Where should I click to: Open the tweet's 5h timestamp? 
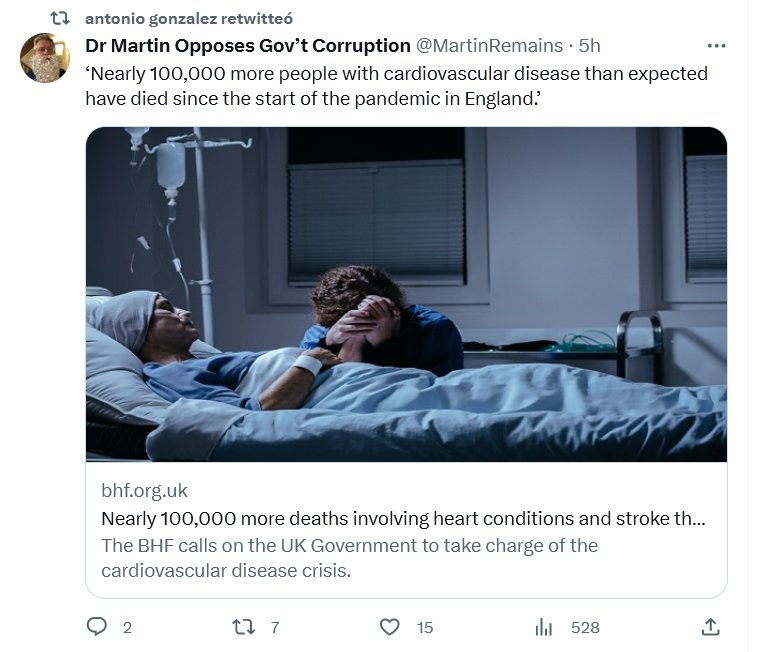(x=590, y=46)
